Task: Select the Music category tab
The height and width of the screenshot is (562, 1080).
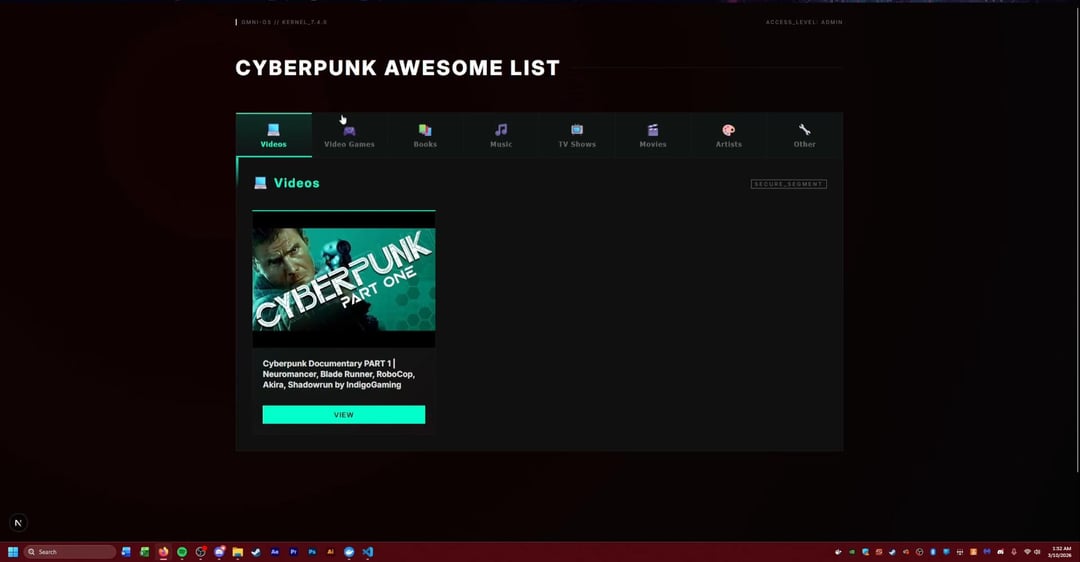Action: (501, 135)
